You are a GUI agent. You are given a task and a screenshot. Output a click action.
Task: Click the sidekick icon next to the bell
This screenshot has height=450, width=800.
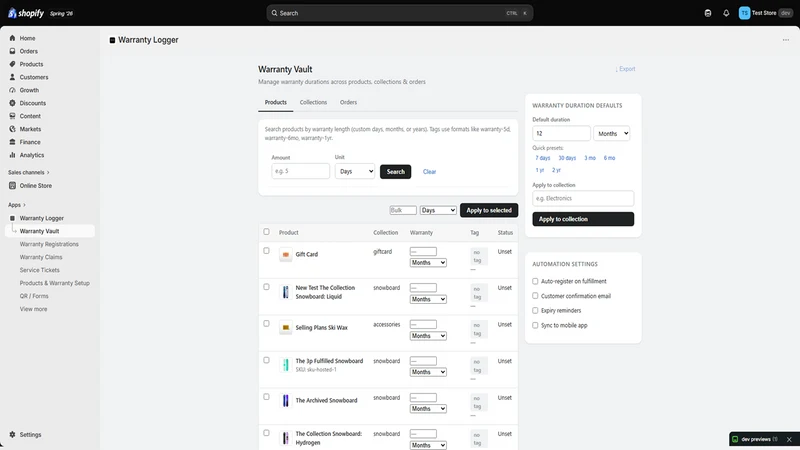(x=708, y=13)
